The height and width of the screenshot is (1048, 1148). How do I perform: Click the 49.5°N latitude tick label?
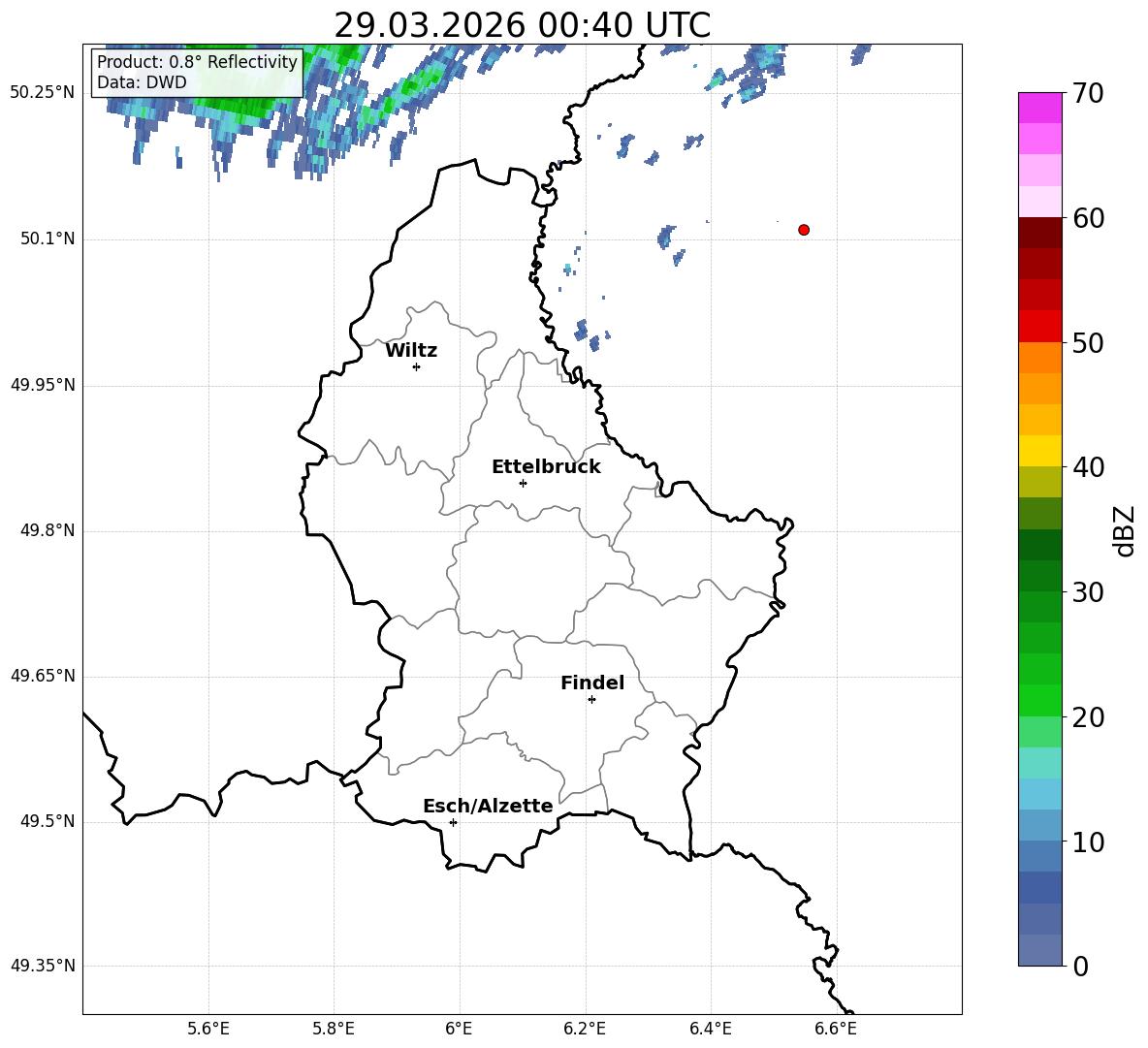48,821
